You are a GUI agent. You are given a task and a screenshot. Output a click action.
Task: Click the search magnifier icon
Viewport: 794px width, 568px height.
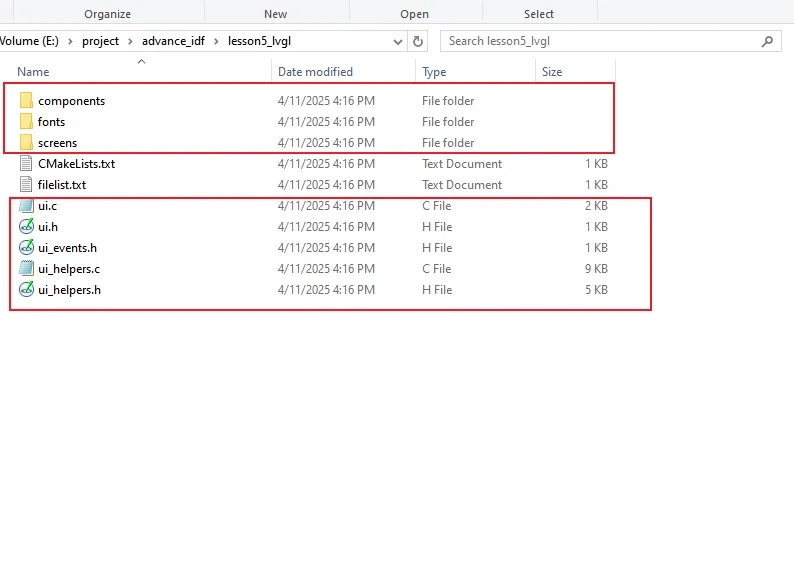[x=767, y=41]
